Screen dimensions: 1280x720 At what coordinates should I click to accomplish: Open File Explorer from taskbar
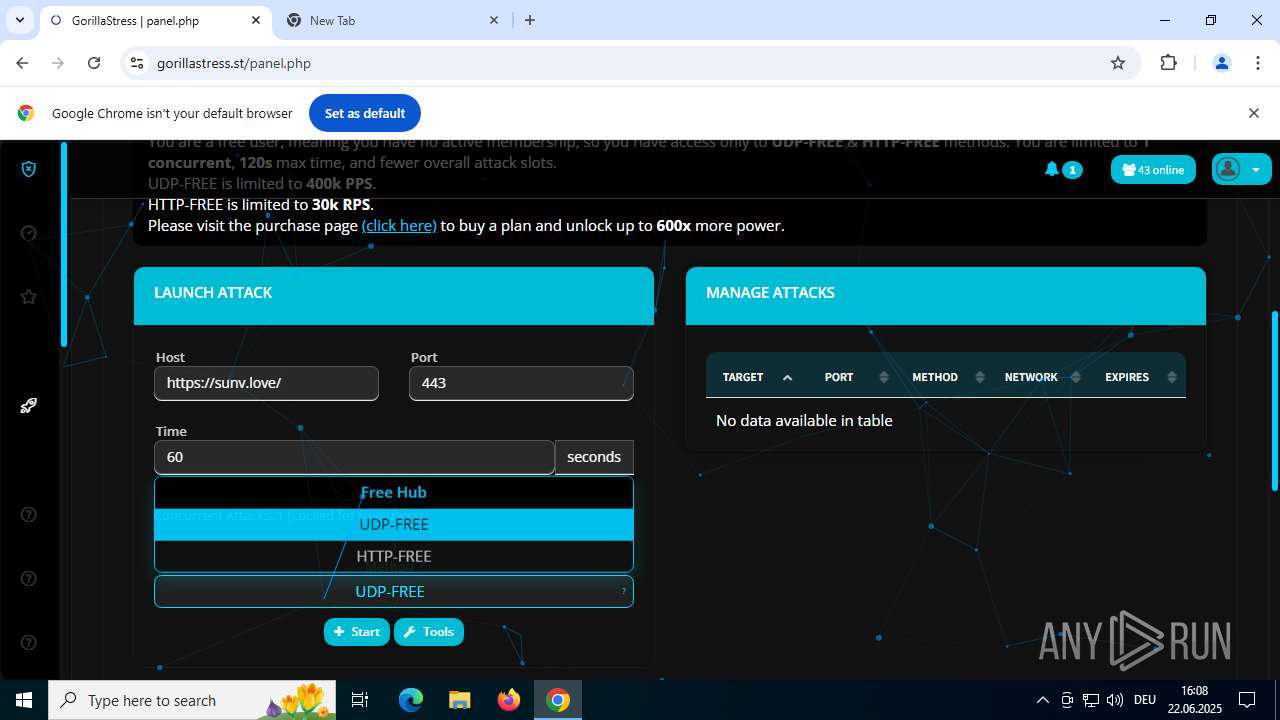point(459,700)
